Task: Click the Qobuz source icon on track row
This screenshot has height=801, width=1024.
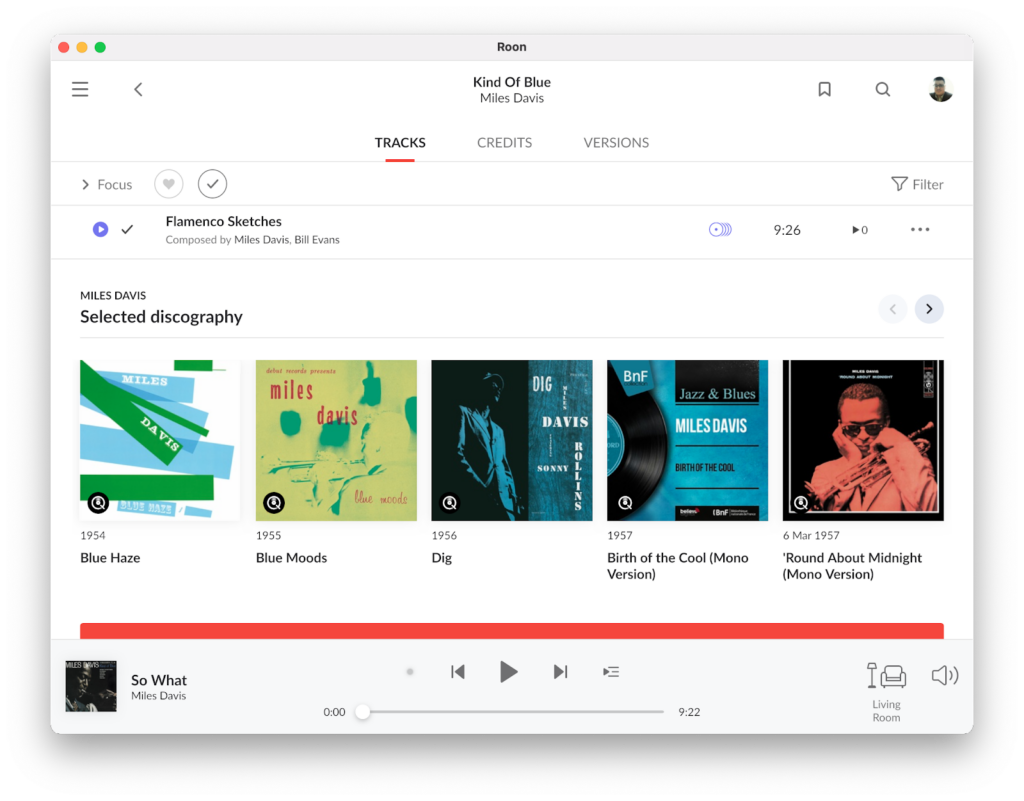Action: 720,229
